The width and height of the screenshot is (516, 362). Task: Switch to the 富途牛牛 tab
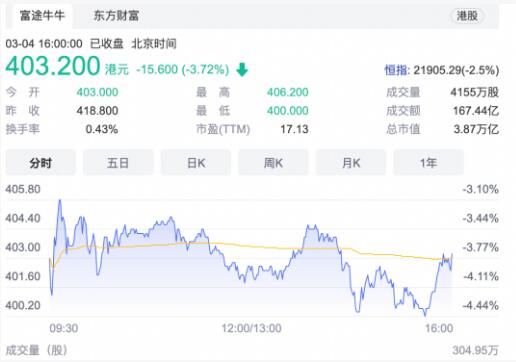tap(42, 16)
